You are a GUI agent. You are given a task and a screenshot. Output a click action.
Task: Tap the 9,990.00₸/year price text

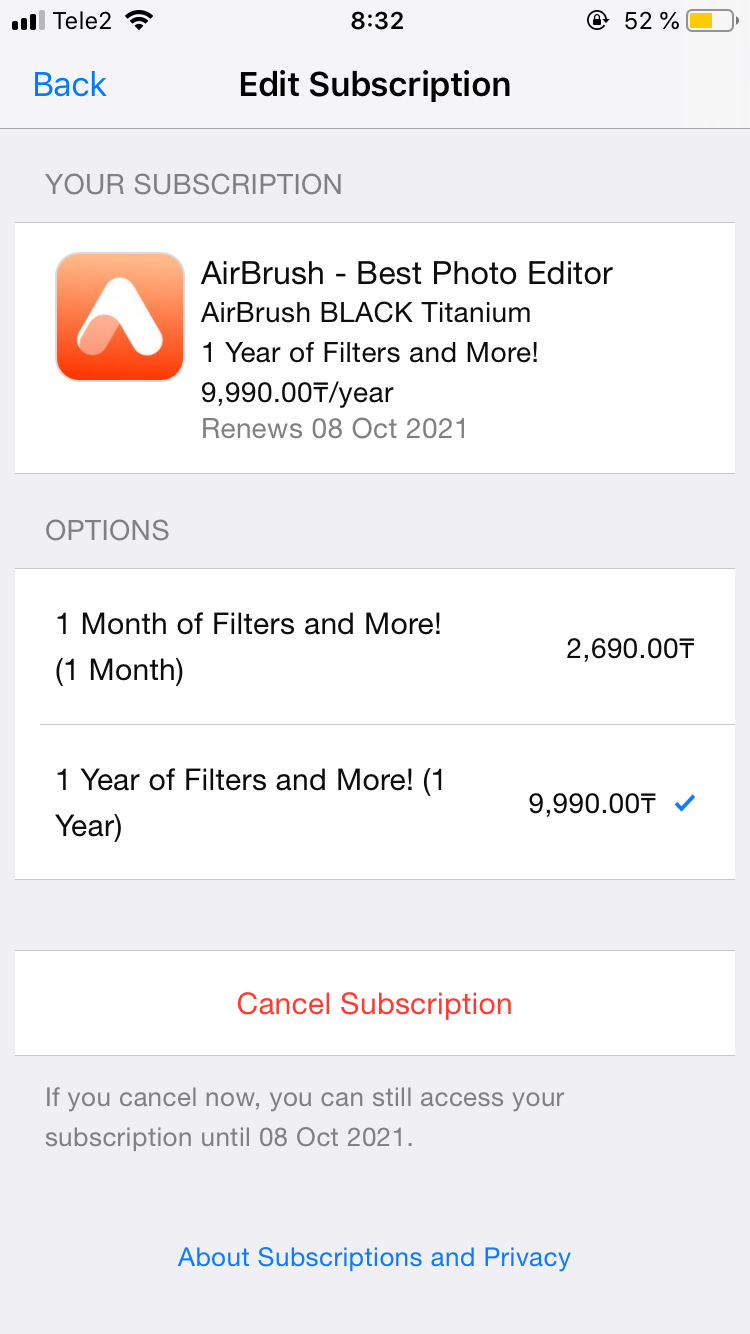pyautogui.click(x=297, y=393)
